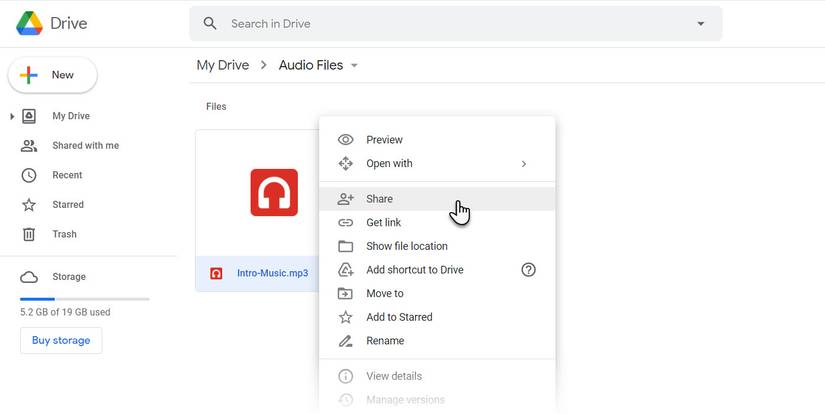Open the Audio Files folder dropdown

[354, 66]
